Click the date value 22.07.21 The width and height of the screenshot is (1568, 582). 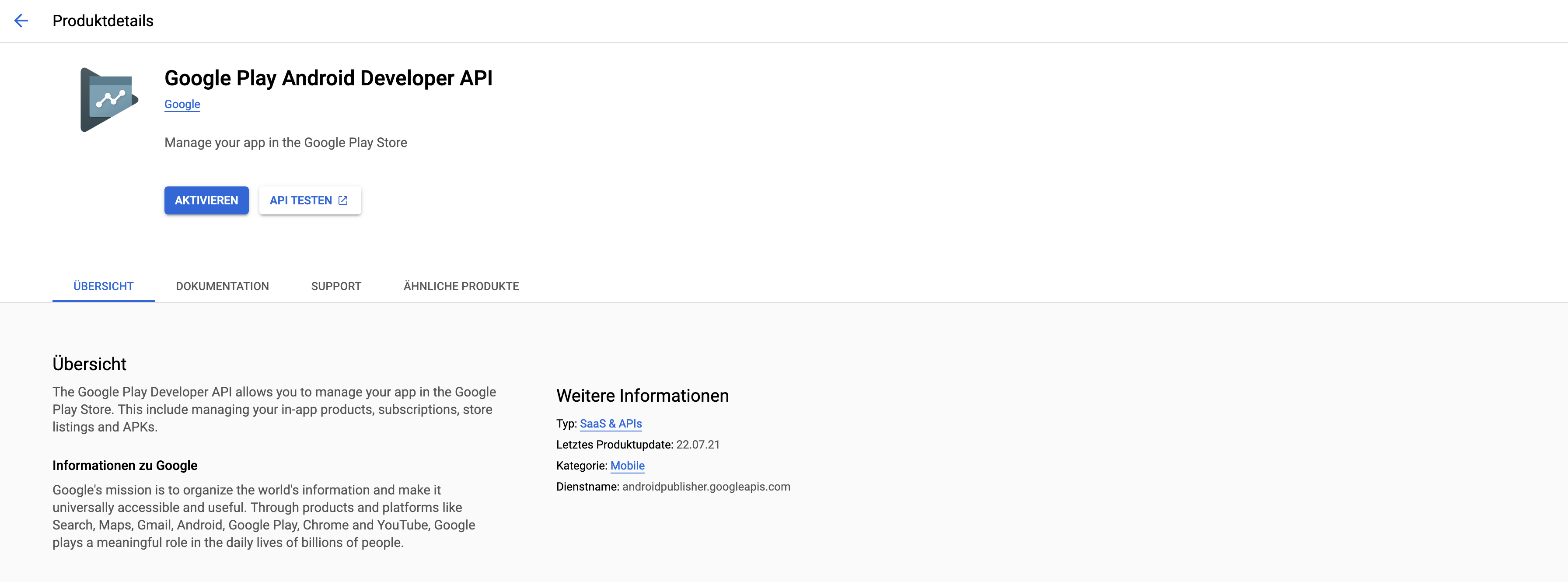coord(698,445)
